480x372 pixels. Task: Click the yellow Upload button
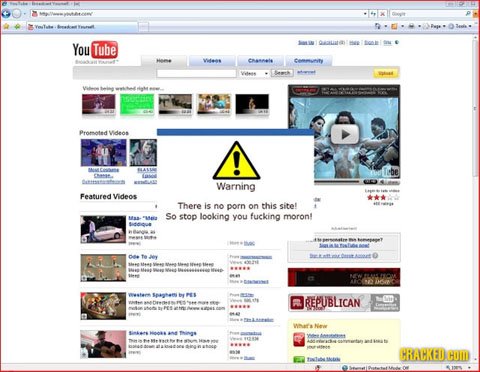(386, 73)
